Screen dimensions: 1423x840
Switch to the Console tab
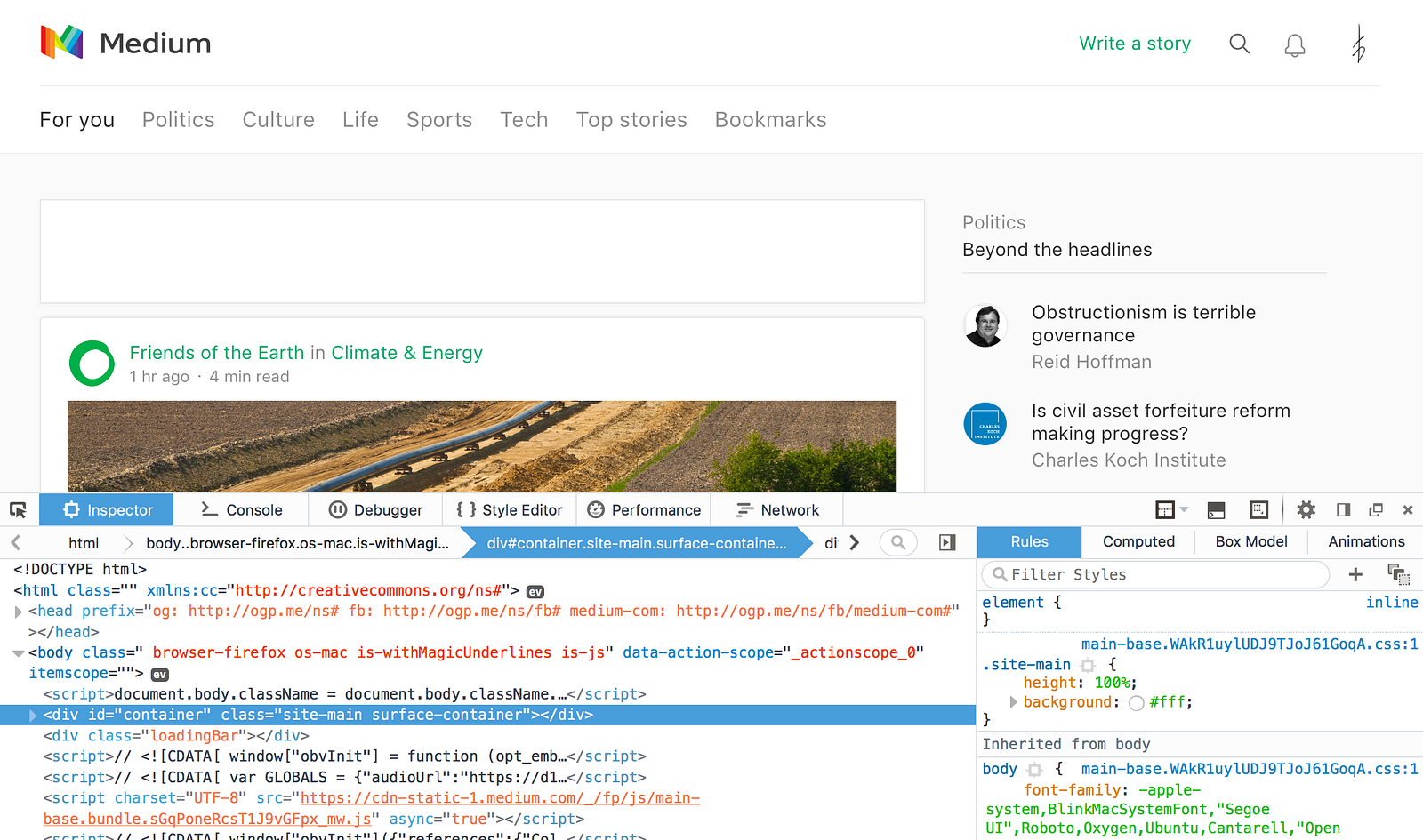tap(241, 510)
